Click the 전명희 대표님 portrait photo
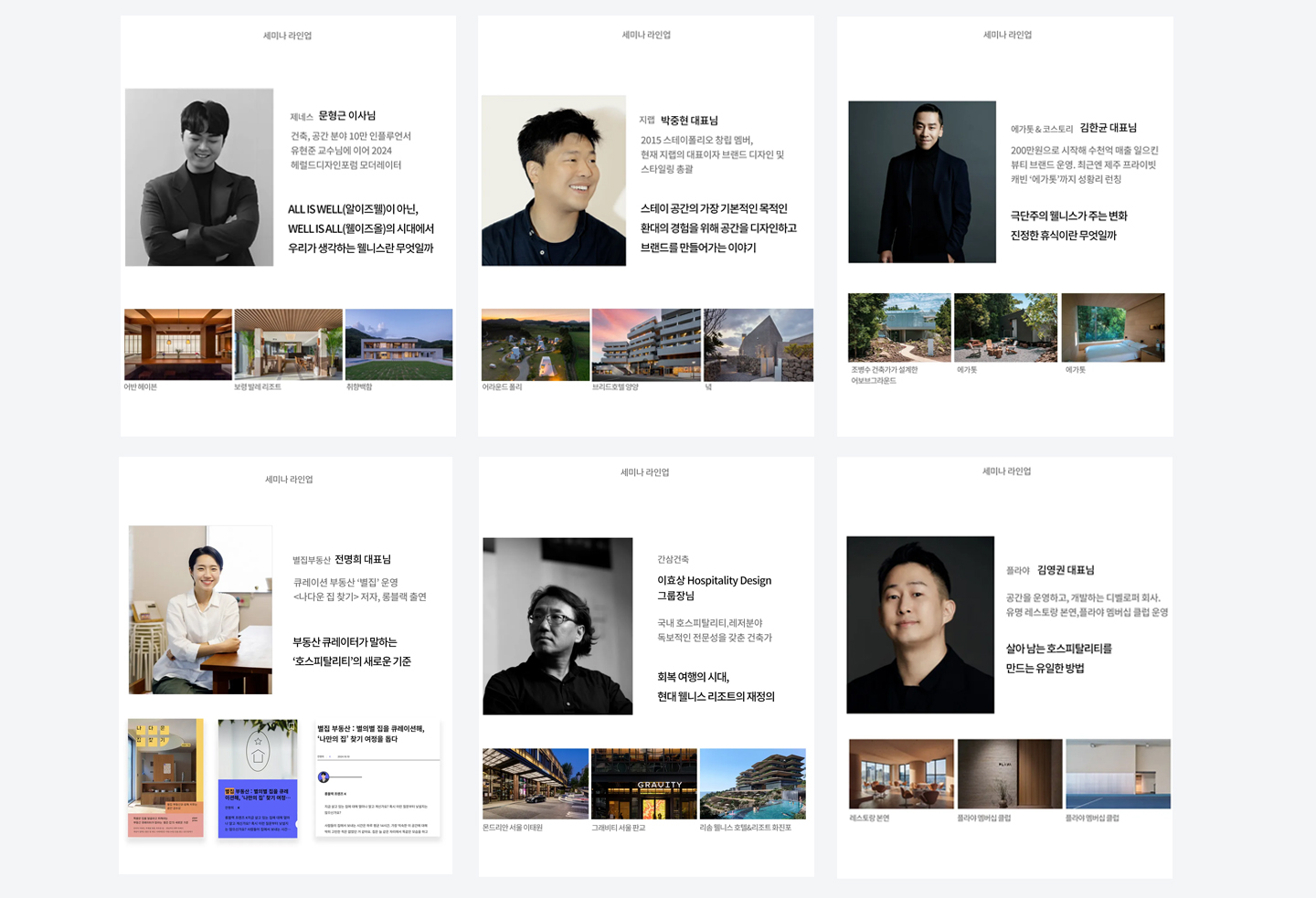1316x898 pixels. [200, 609]
